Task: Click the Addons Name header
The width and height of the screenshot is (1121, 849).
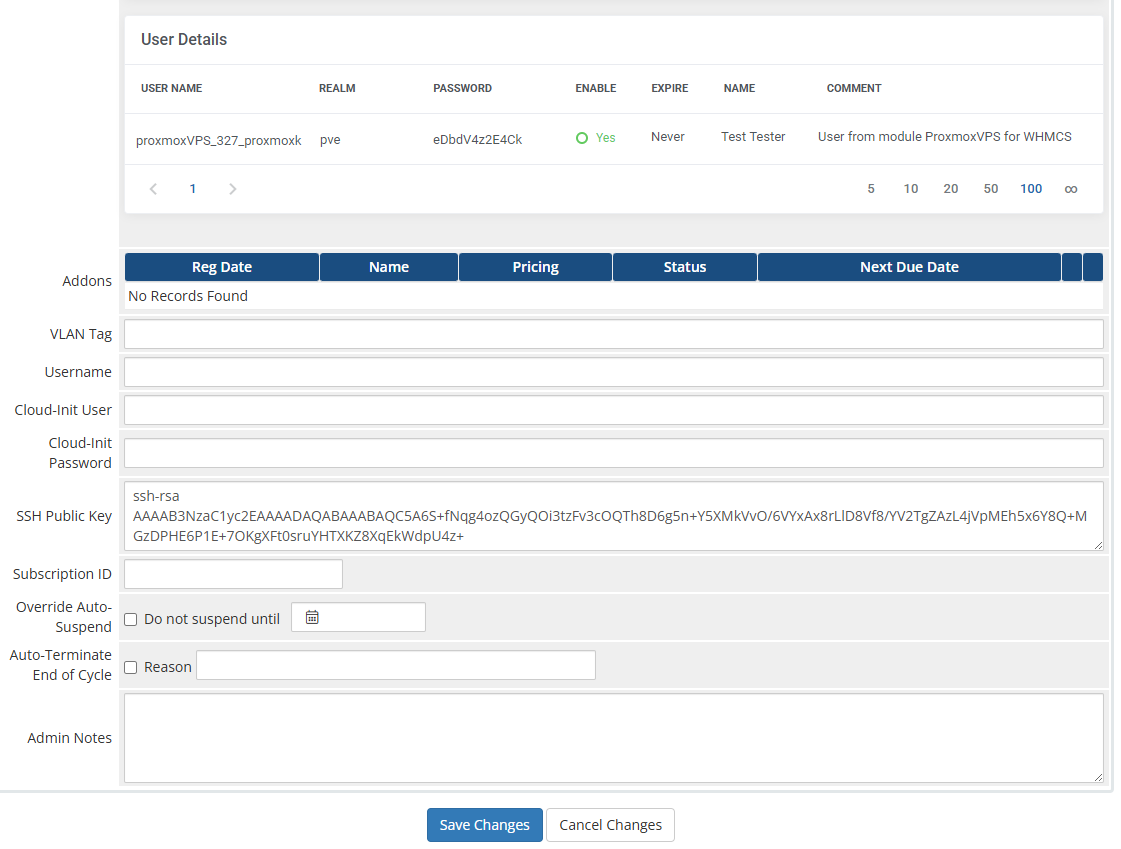Action: 389,267
